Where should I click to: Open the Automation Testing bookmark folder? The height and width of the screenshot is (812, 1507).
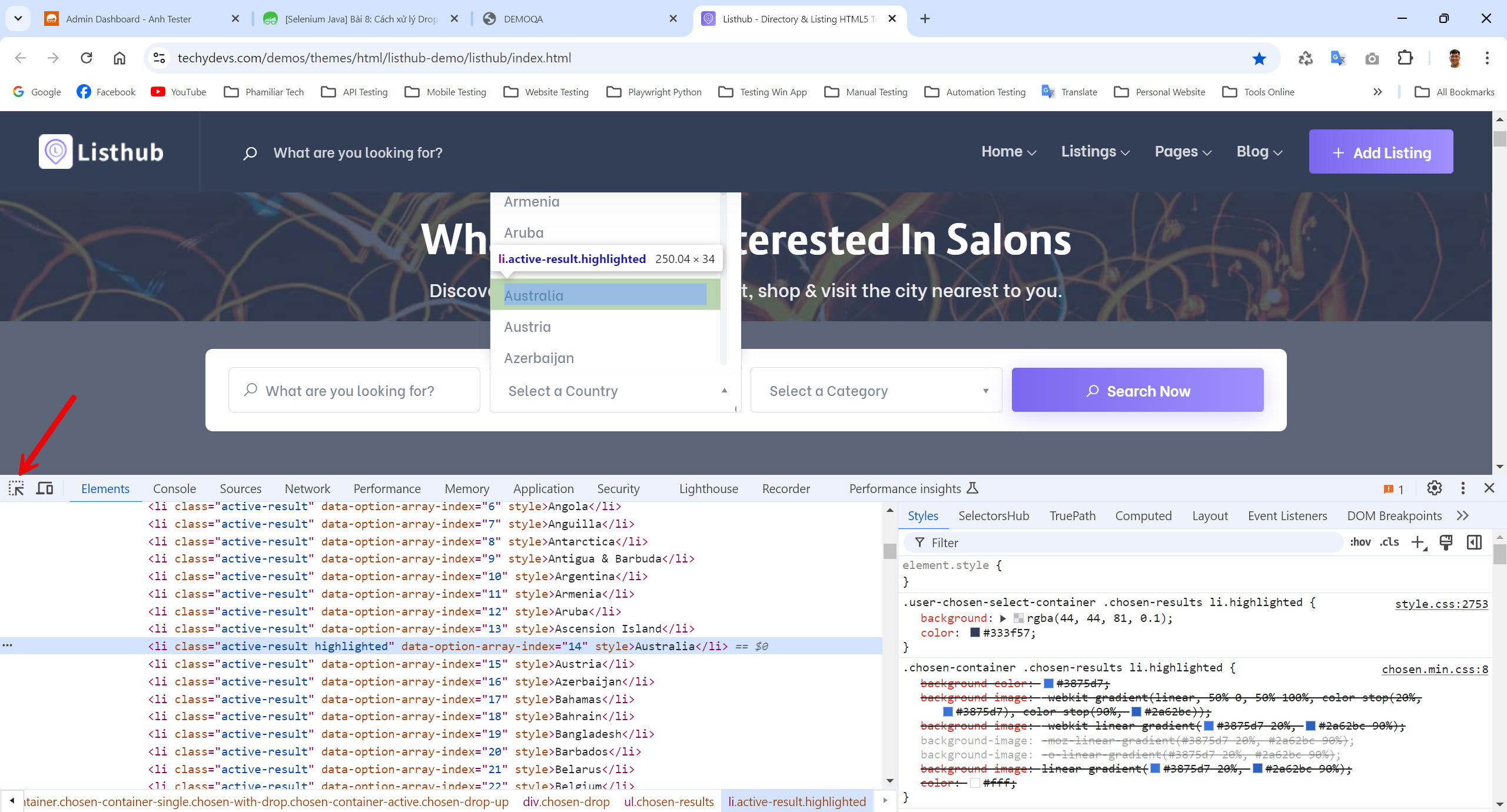click(x=975, y=92)
